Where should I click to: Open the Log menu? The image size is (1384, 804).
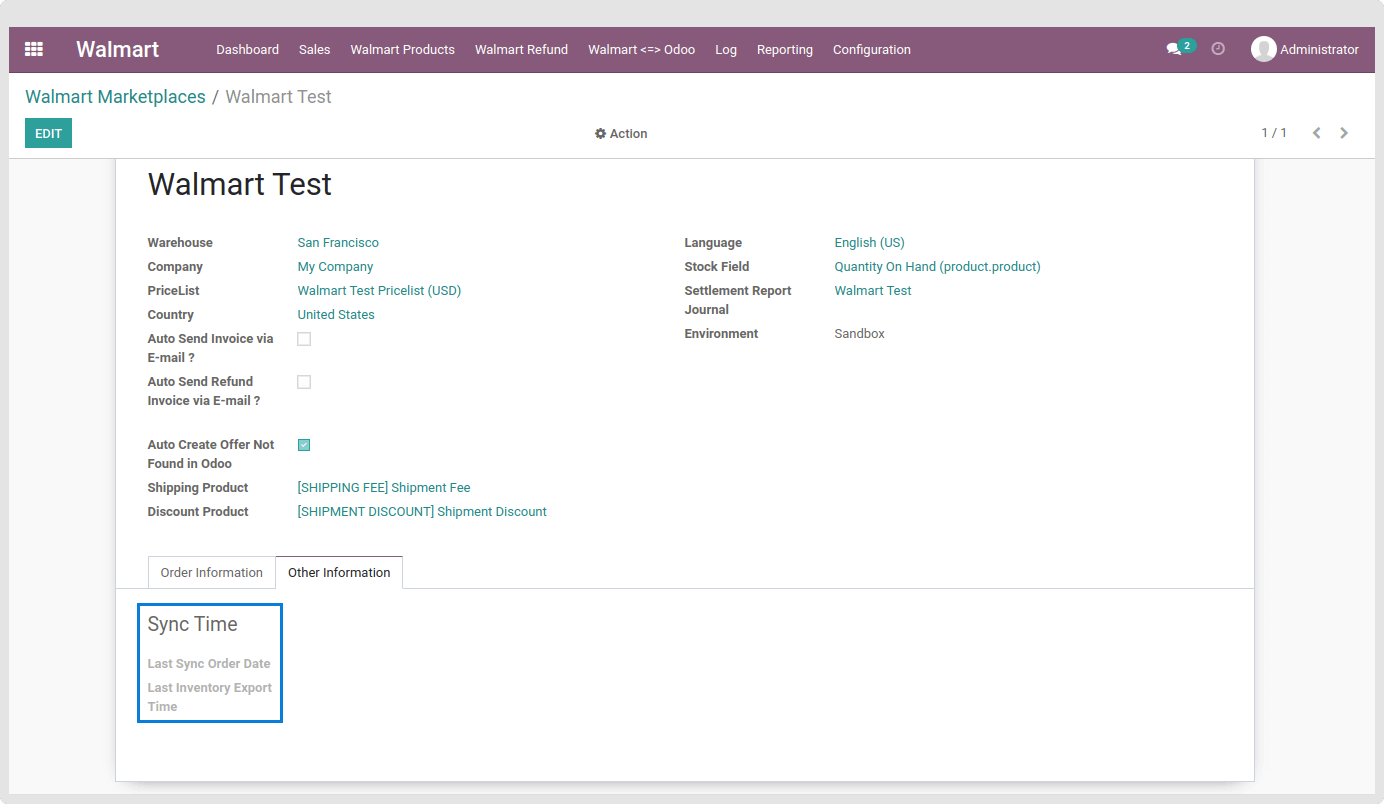(726, 49)
